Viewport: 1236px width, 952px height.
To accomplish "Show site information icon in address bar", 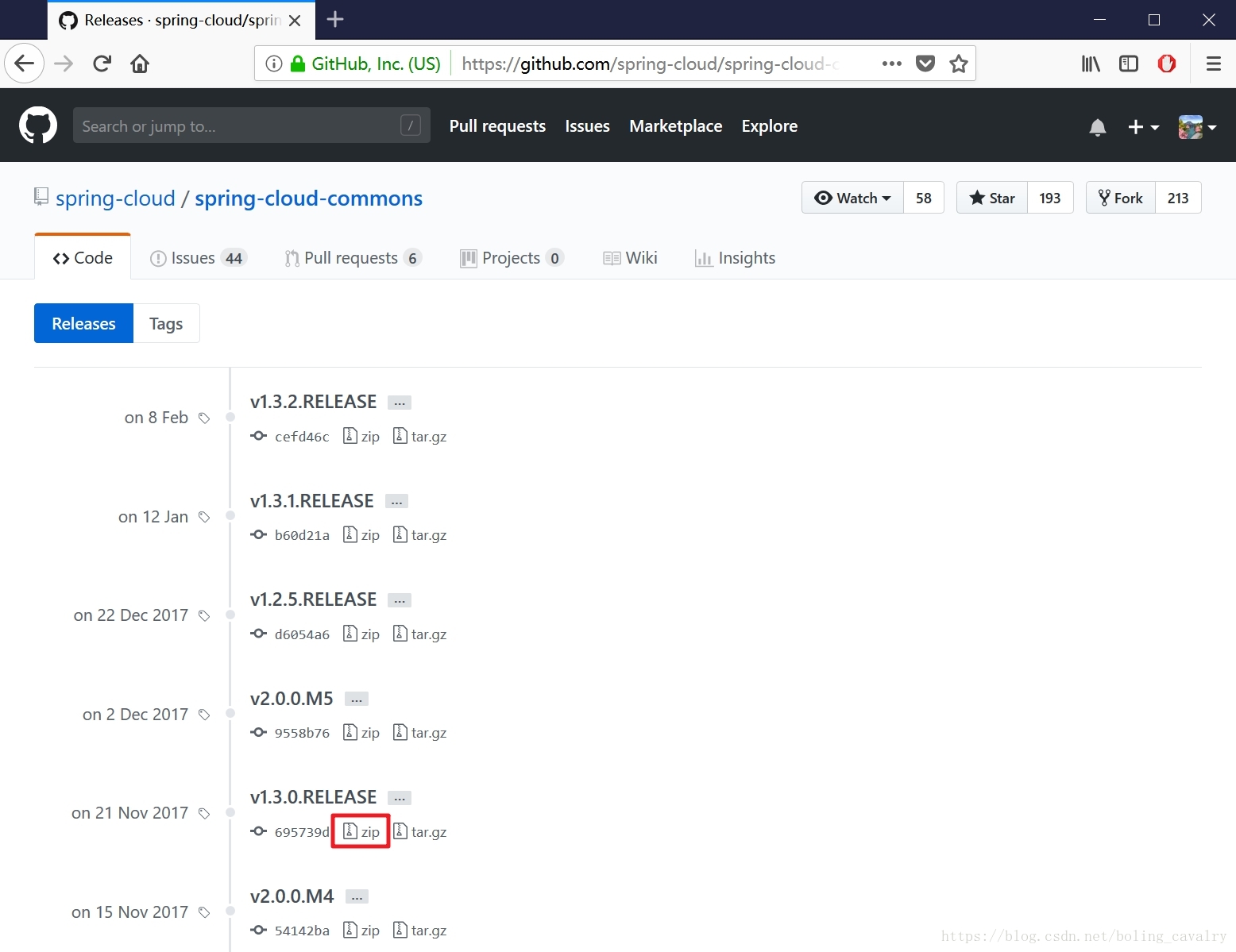I will tap(274, 64).
